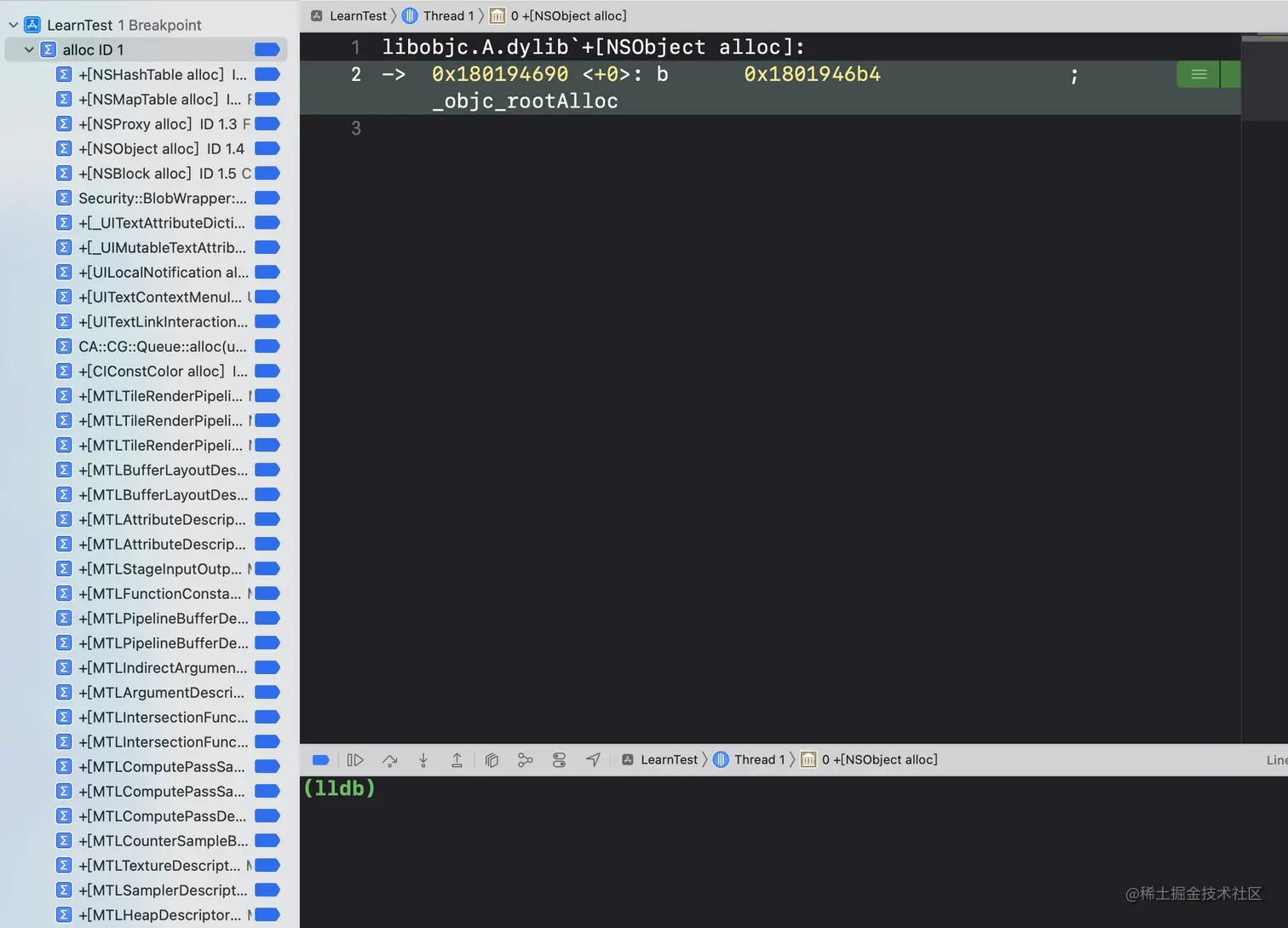Click the Step Into debug icon
The width and height of the screenshot is (1288, 928).
click(423, 760)
